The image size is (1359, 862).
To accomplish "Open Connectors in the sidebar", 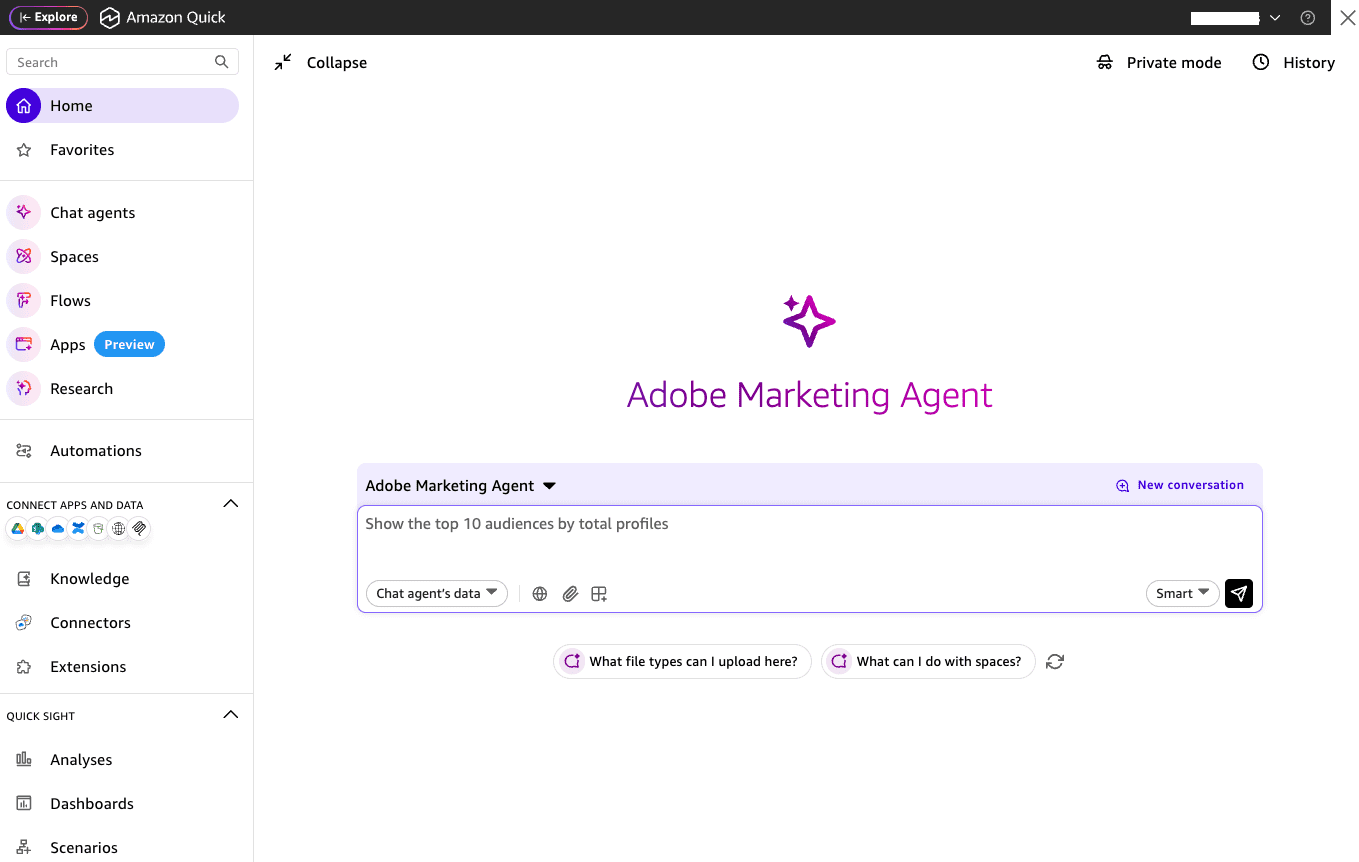I will tap(91, 623).
